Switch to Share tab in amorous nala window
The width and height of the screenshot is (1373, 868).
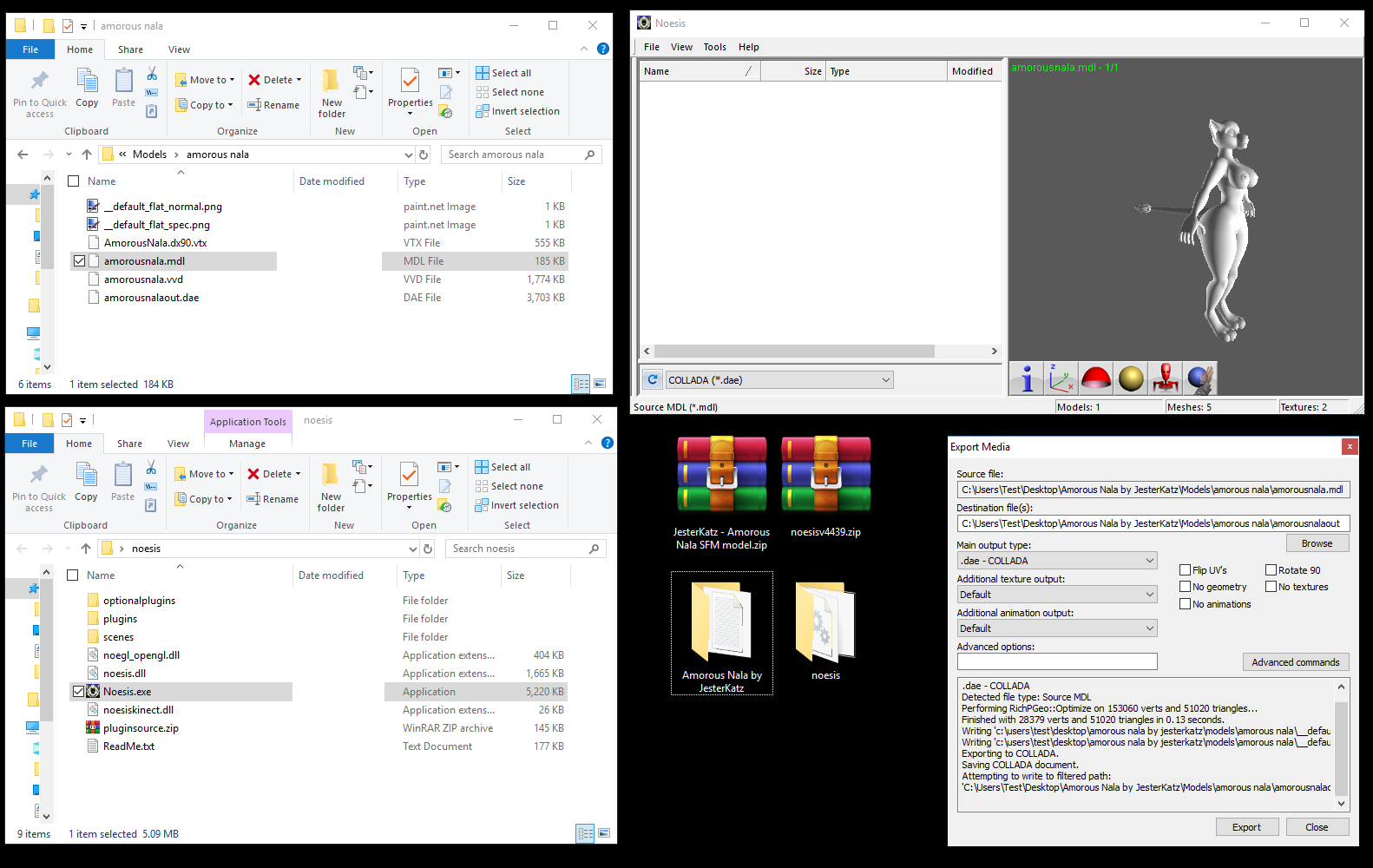(x=131, y=49)
